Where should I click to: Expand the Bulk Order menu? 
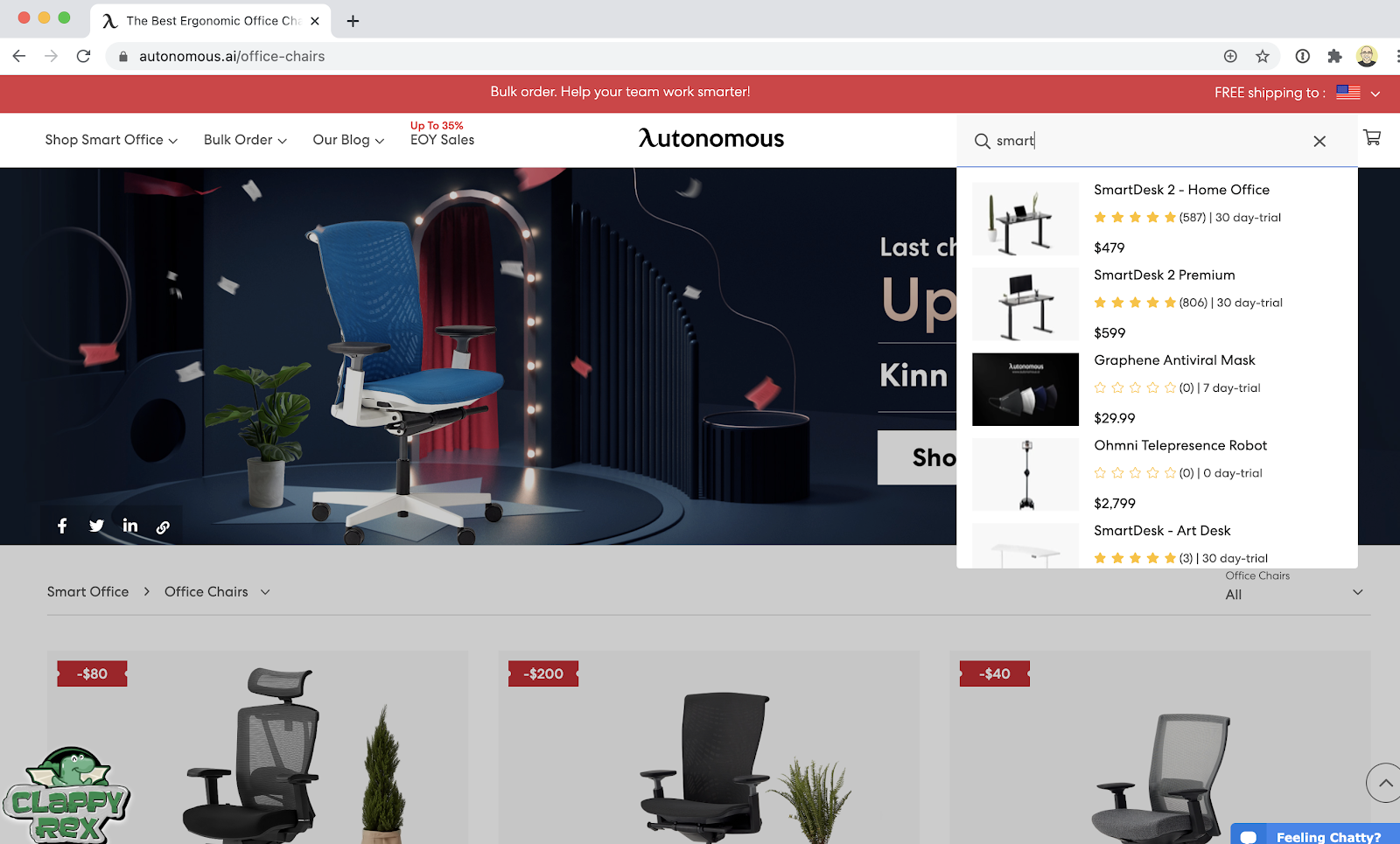(245, 140)
